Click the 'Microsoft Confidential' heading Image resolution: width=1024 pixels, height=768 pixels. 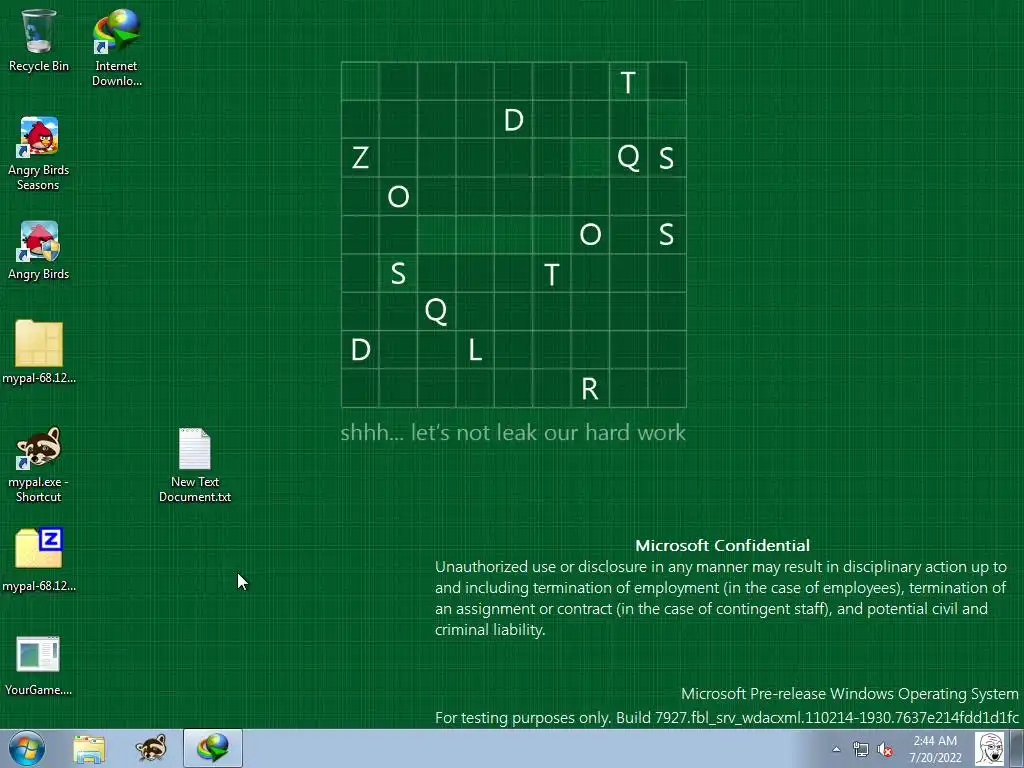722,545
